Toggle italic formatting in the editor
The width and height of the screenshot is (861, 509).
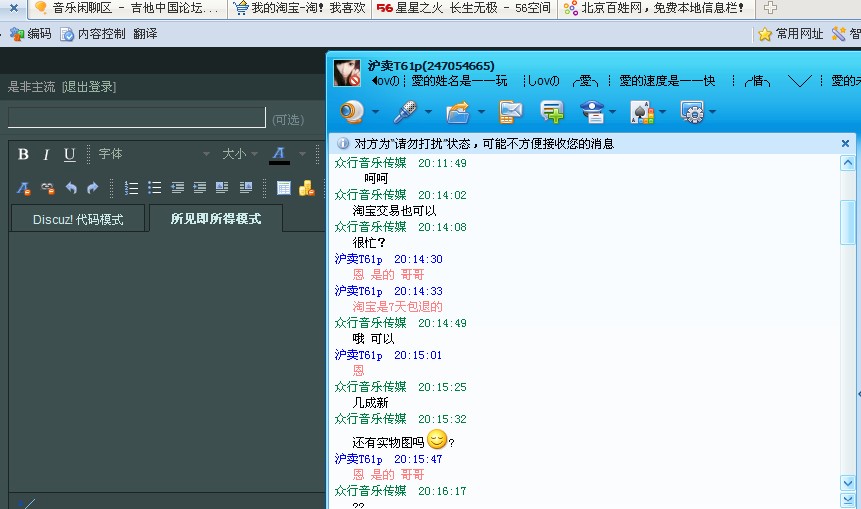46,154
